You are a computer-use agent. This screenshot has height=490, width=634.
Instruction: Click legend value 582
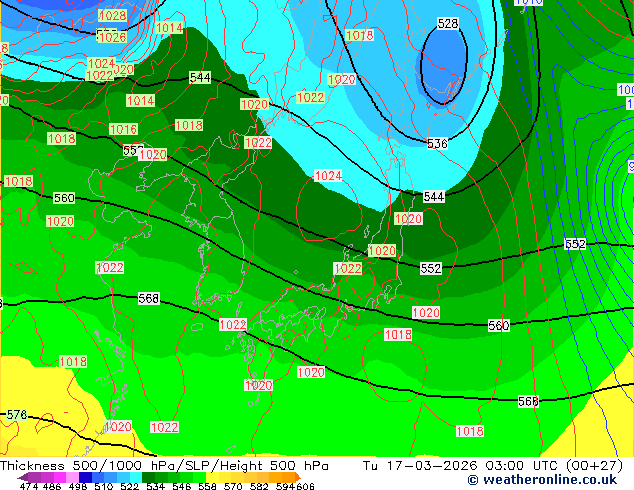[259, 487]
